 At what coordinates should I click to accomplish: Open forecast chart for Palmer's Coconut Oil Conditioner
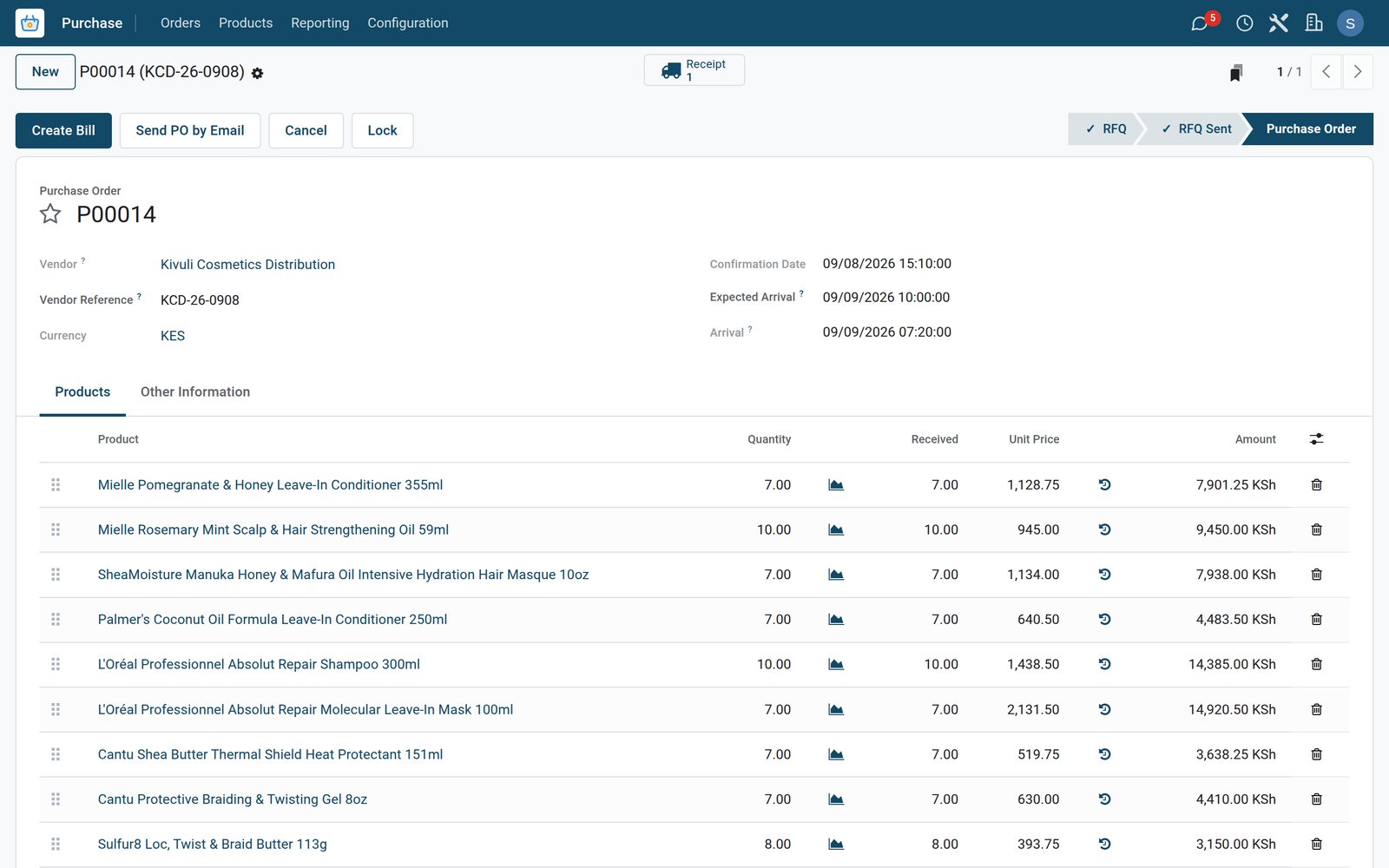click(x=836, y=620)
